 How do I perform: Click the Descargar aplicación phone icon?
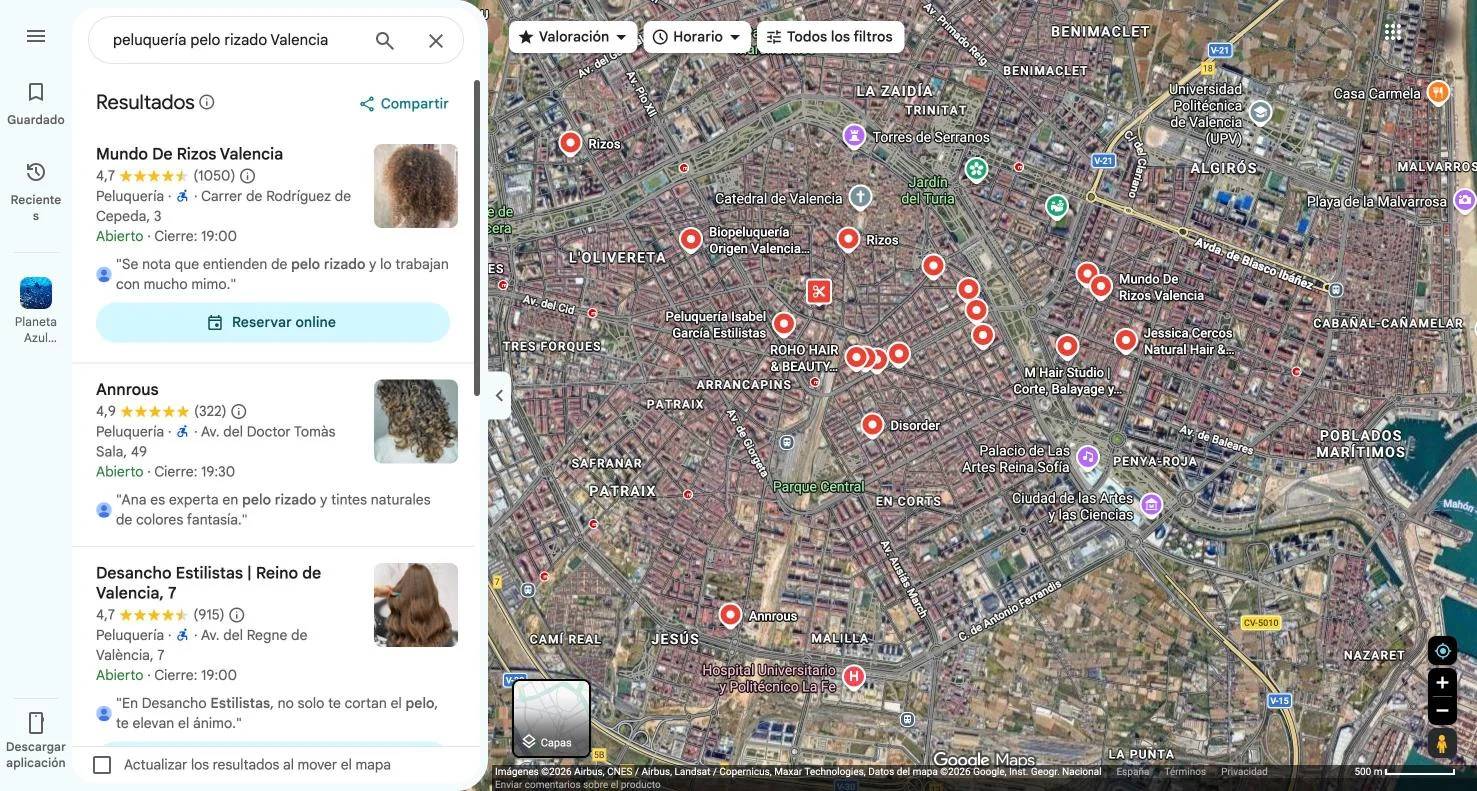point(36,723)
